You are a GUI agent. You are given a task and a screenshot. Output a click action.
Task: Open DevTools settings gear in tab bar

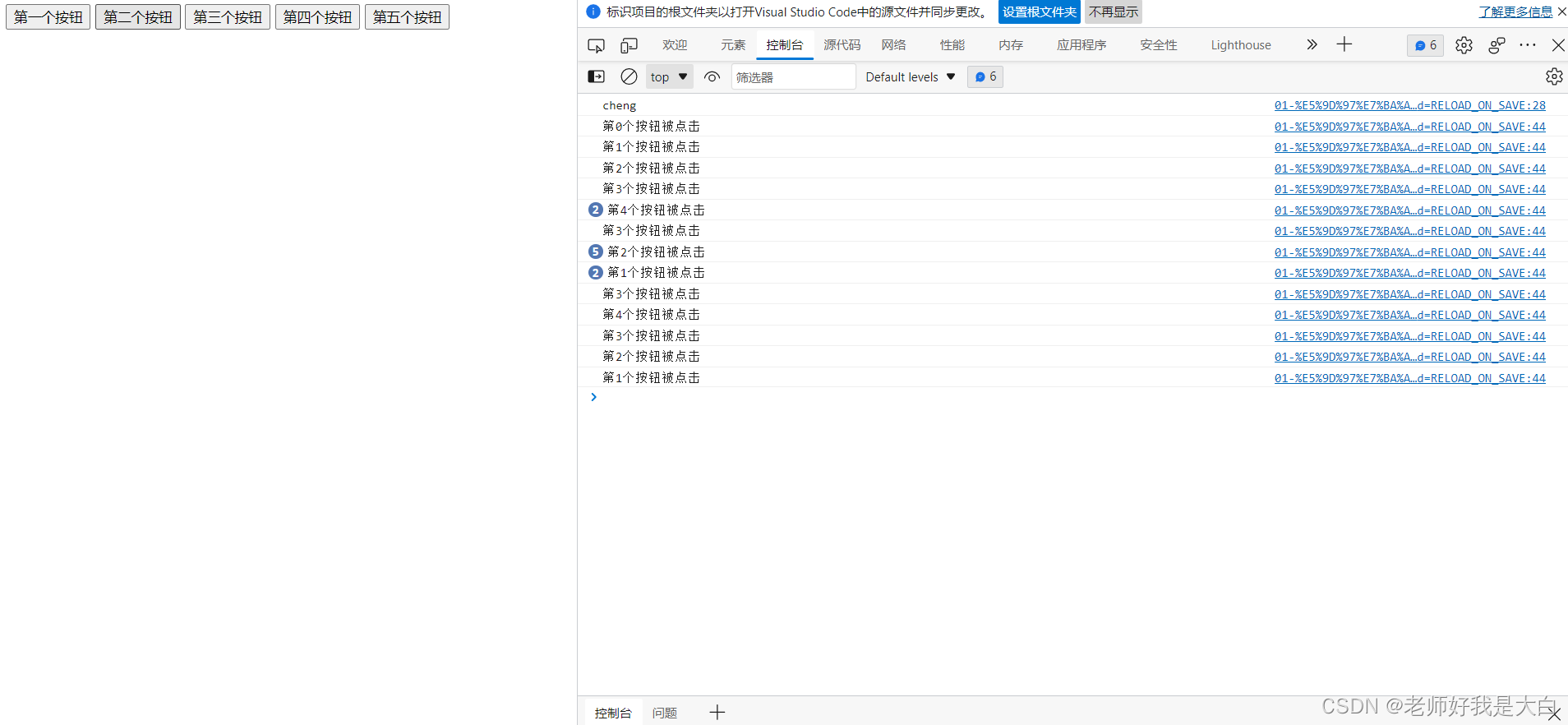pyautogui.click(x=1464, y=45)
